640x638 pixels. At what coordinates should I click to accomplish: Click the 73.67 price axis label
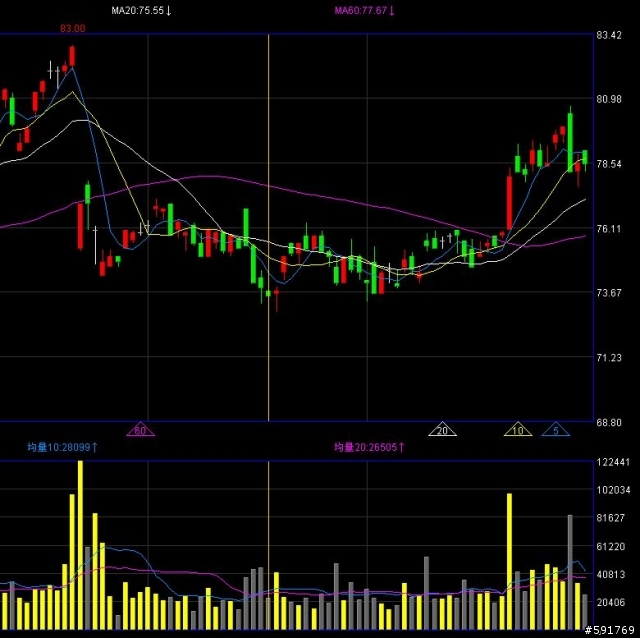(x=609, y=293)
